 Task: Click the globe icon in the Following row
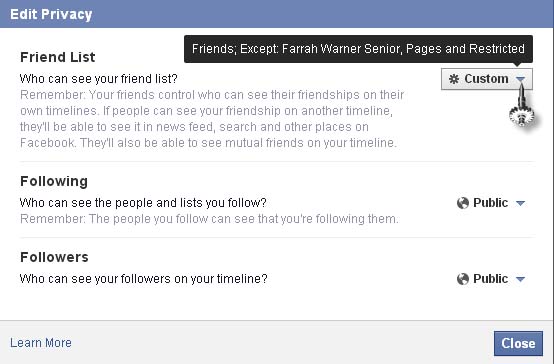462,203
